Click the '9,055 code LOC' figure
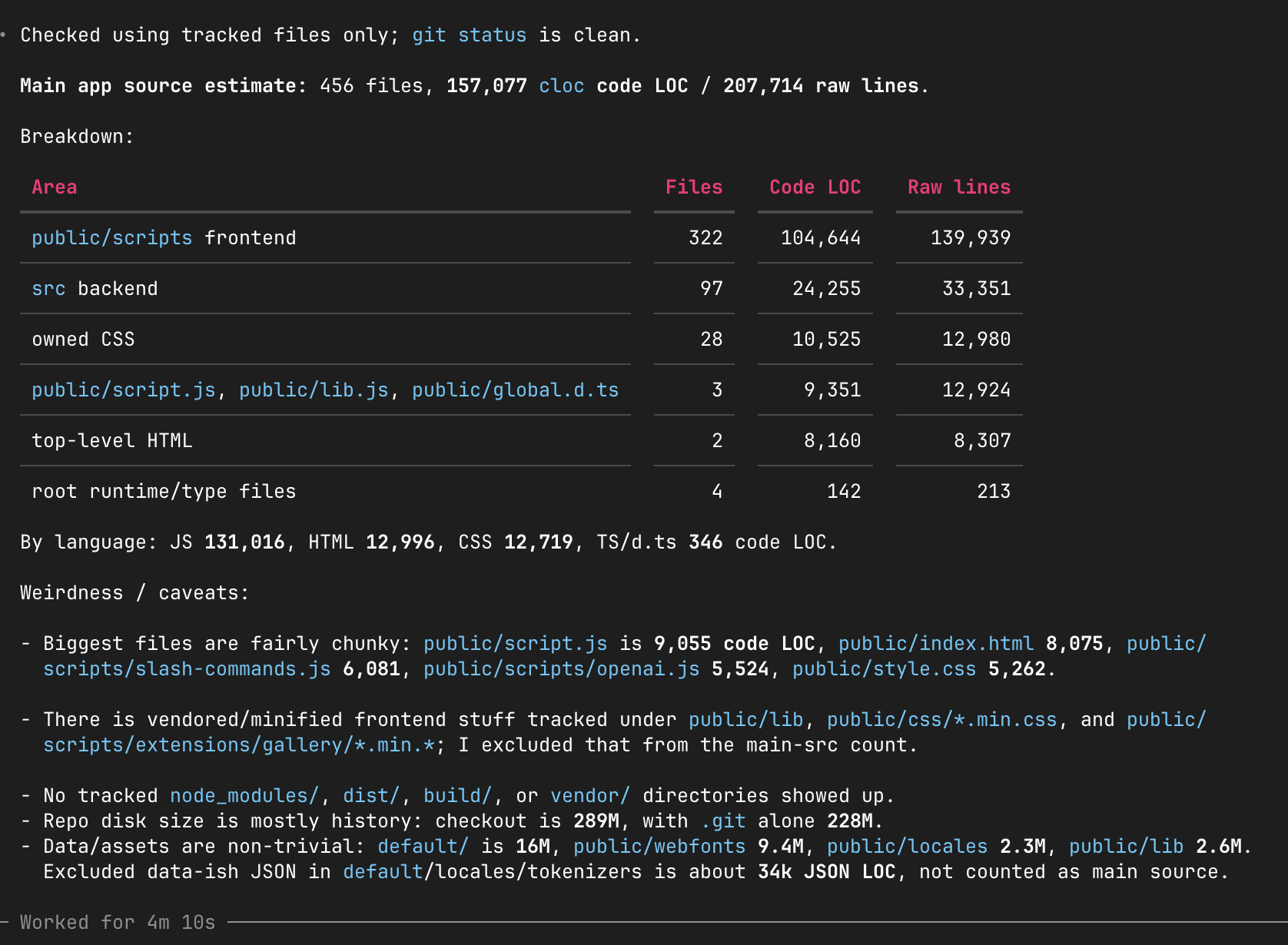The height and width of the screenshot is (945, 1288). tap(735, 644)
